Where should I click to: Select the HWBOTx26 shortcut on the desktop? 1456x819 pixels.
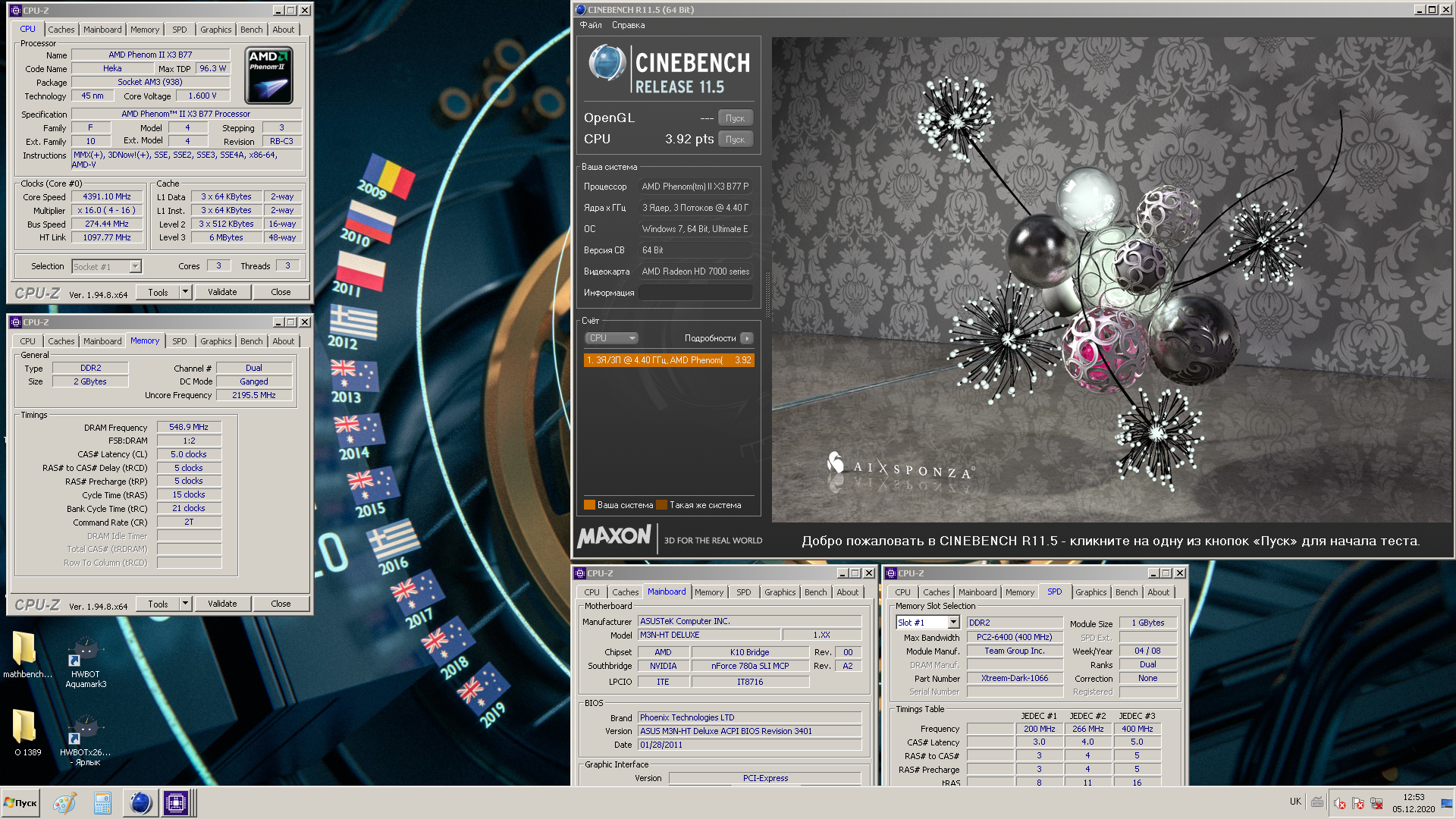pyautogui.click(x=86, y=741)
